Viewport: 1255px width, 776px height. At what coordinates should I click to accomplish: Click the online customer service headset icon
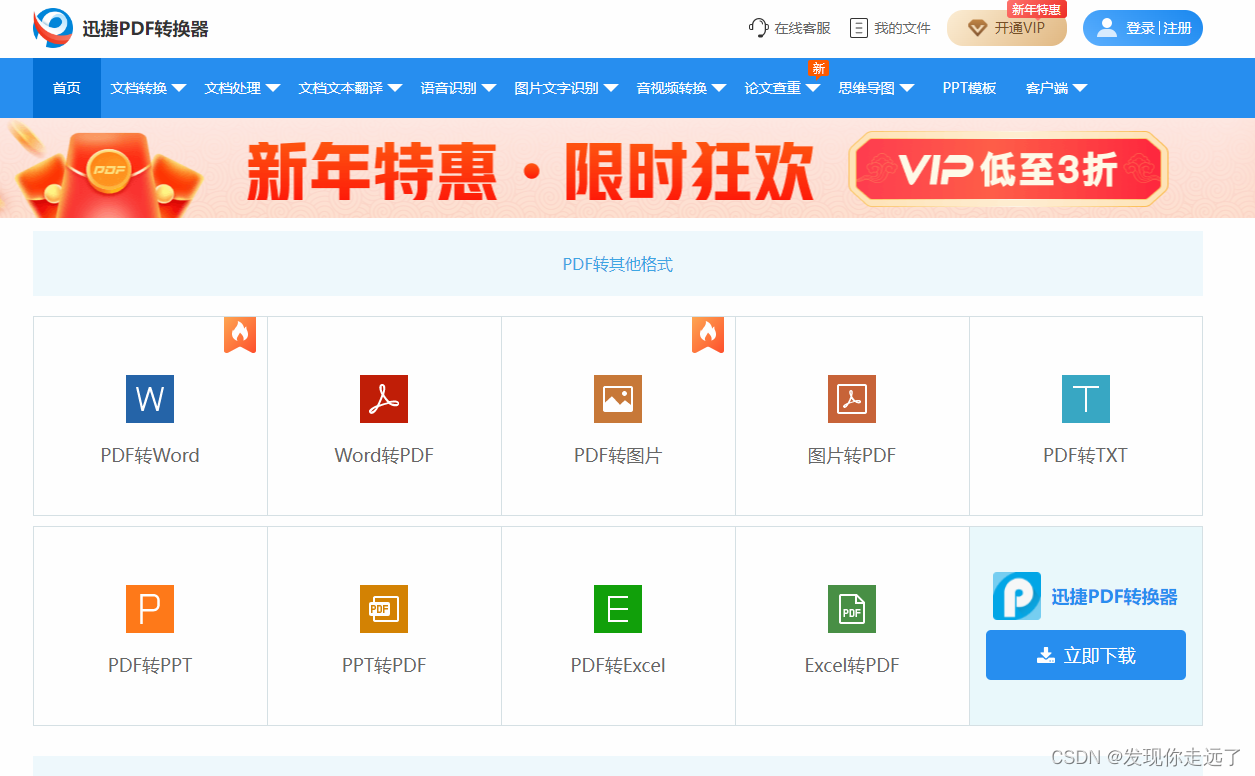(758, 28)
